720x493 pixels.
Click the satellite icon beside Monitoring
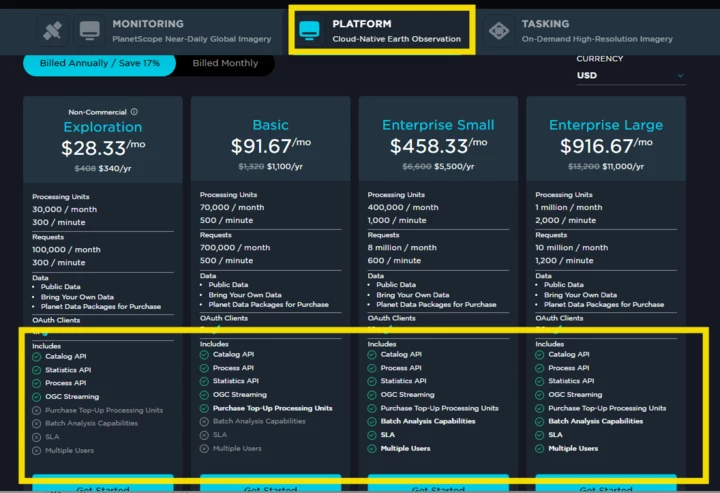pyautogui.click(x=53, y=31)
